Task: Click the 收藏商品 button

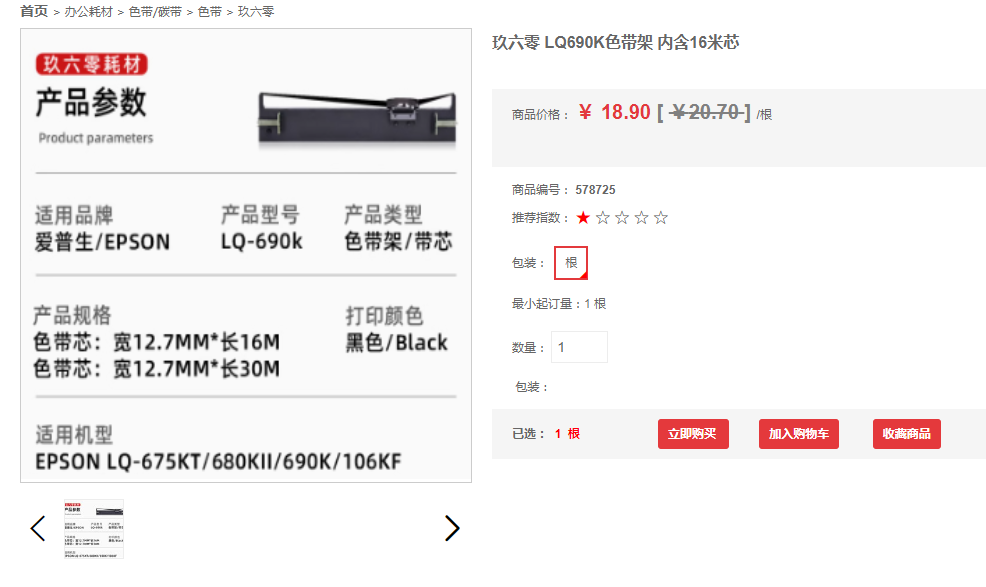Action: [x=907, y=434]
